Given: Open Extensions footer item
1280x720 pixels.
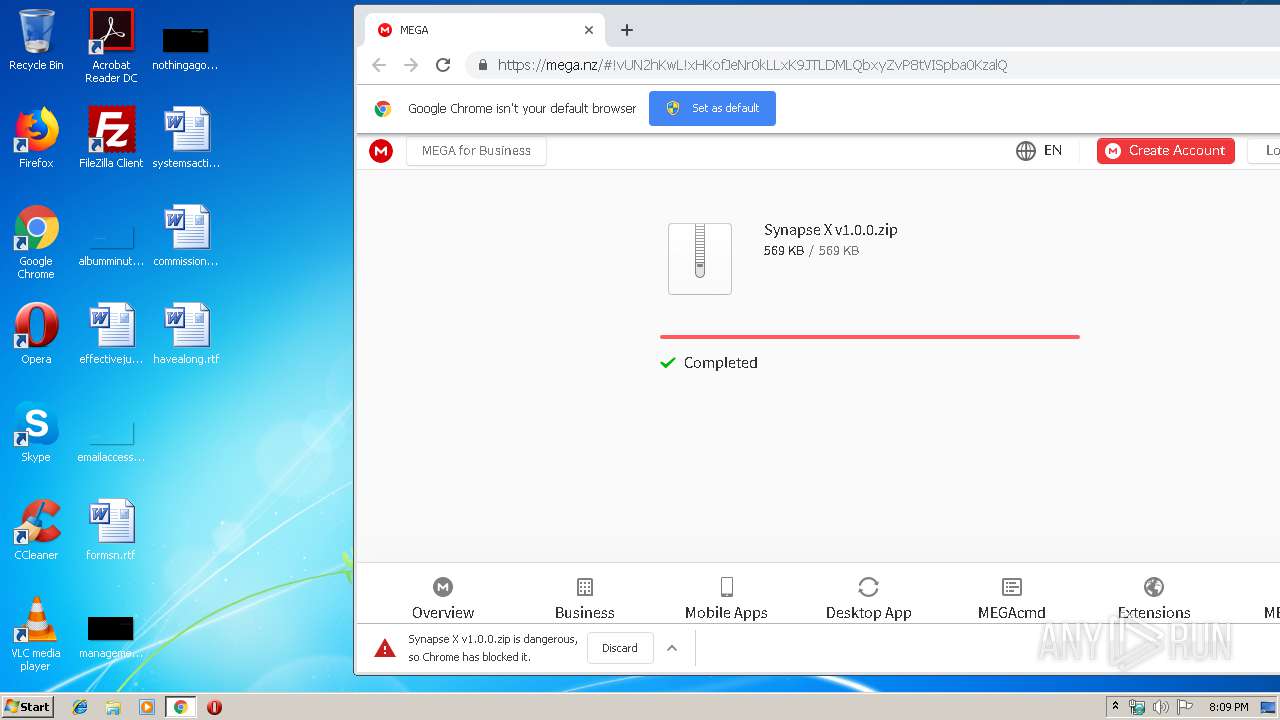Looking at the screenshot, I should pyautogui.click(x=1154, y=598).
